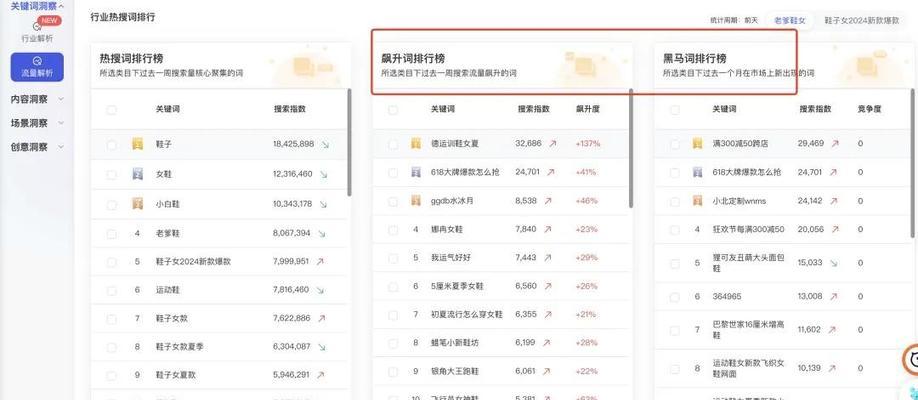Click down-trend arrow next to 12,316,460
This screenshot has width=918, height=400.
click(x=323, y=175)
